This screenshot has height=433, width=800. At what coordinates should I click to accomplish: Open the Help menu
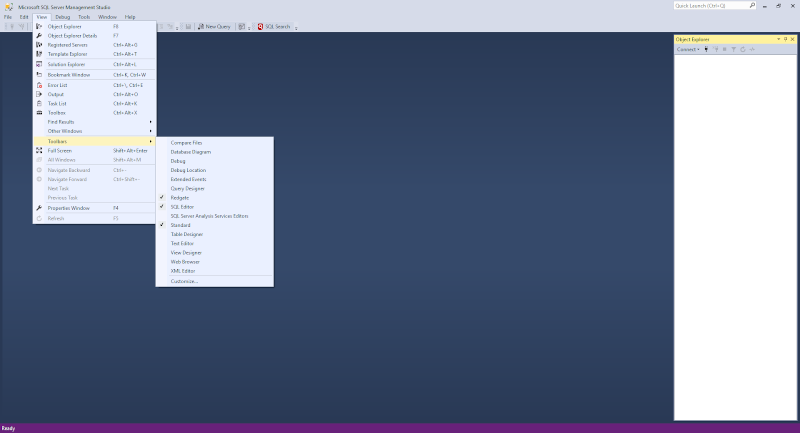[130, 17]
